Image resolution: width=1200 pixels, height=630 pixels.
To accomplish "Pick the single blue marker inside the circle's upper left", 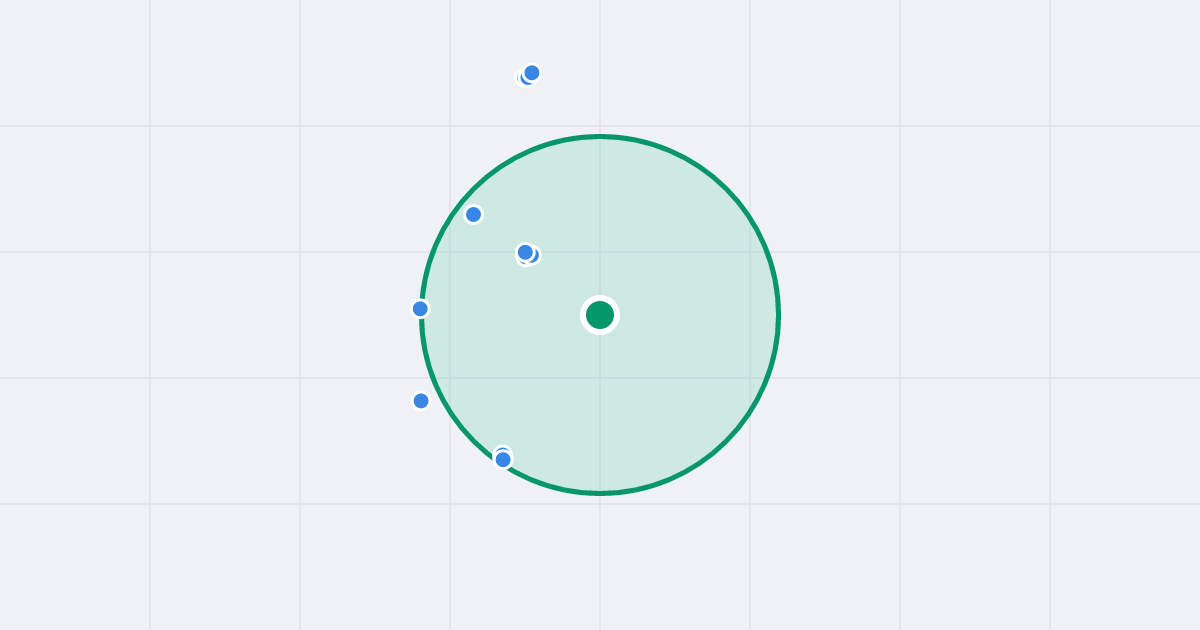I will pos(474,214).
